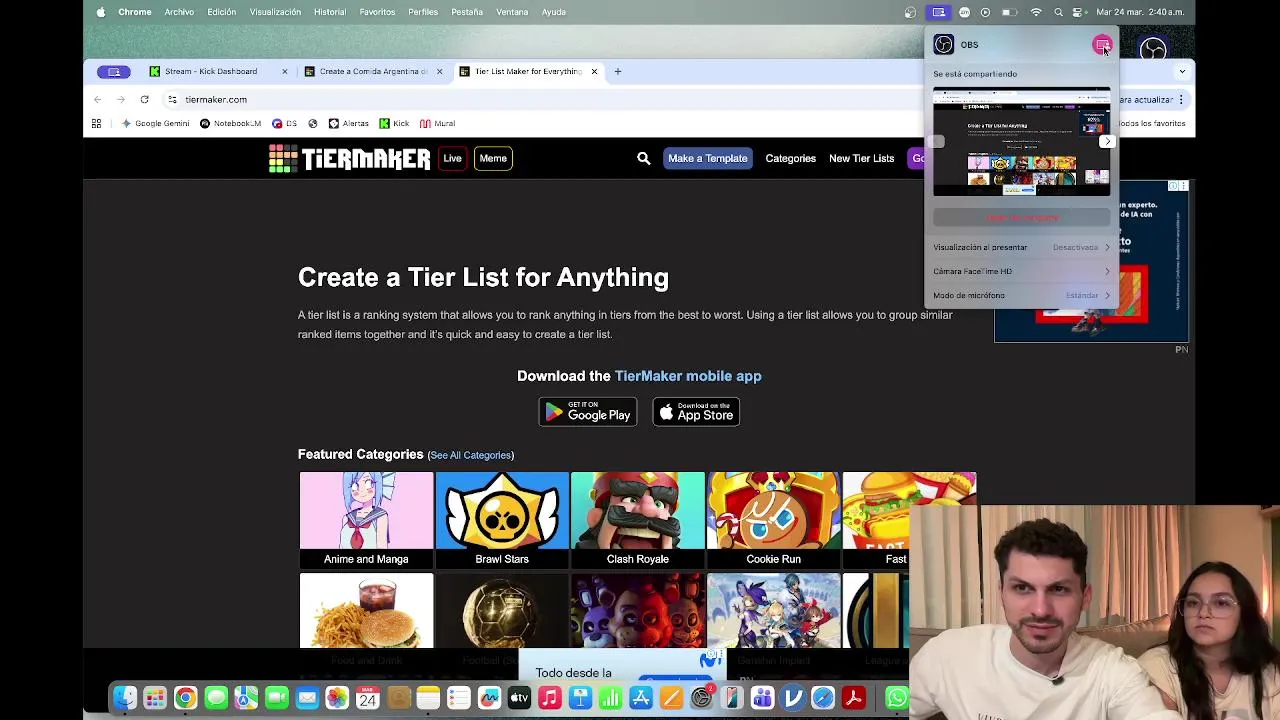Click the pink screen sharing button in the OBS panel
This screenshot has width=1280, height=720.
(1102, 45)
